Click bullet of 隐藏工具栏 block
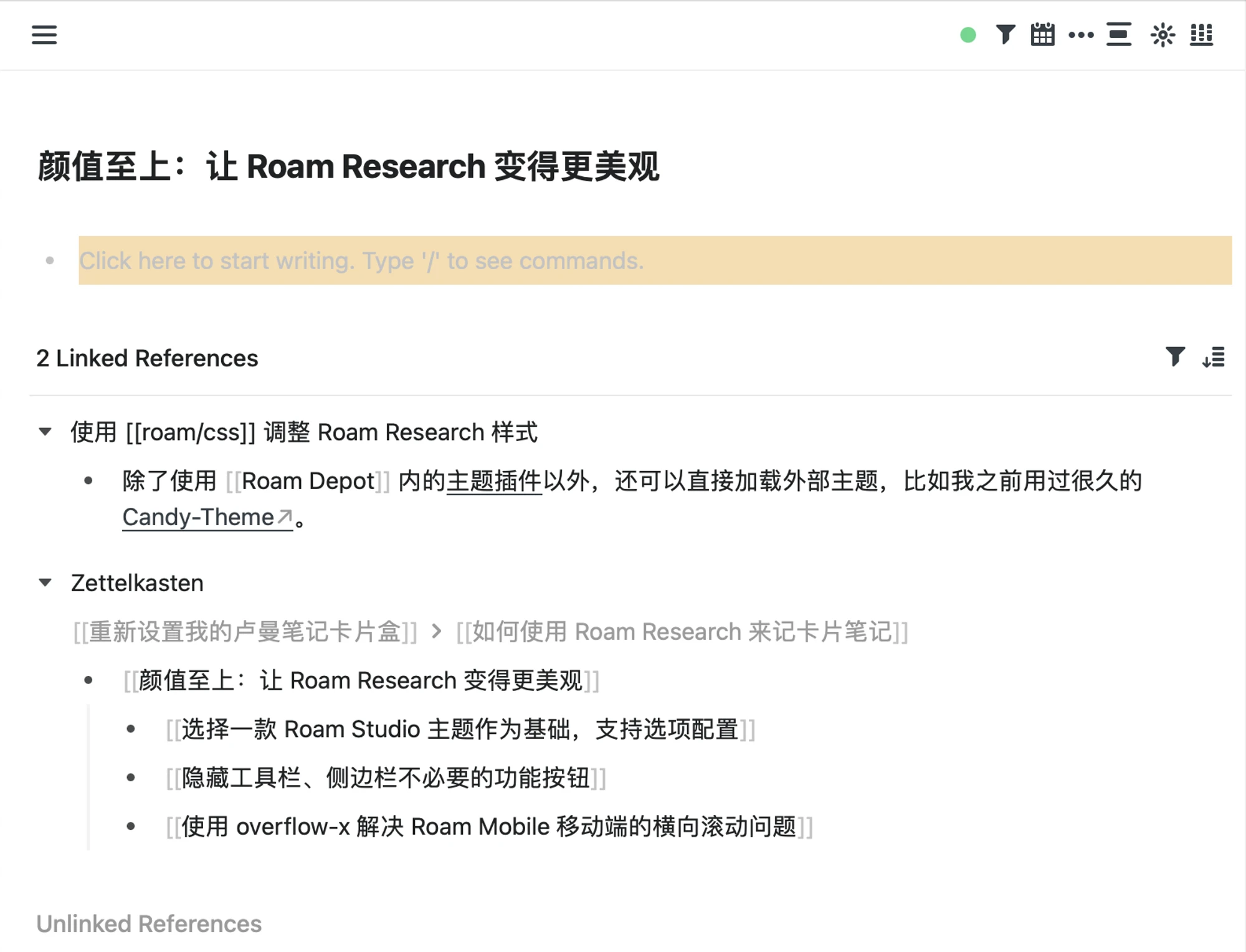 [131, 778]
